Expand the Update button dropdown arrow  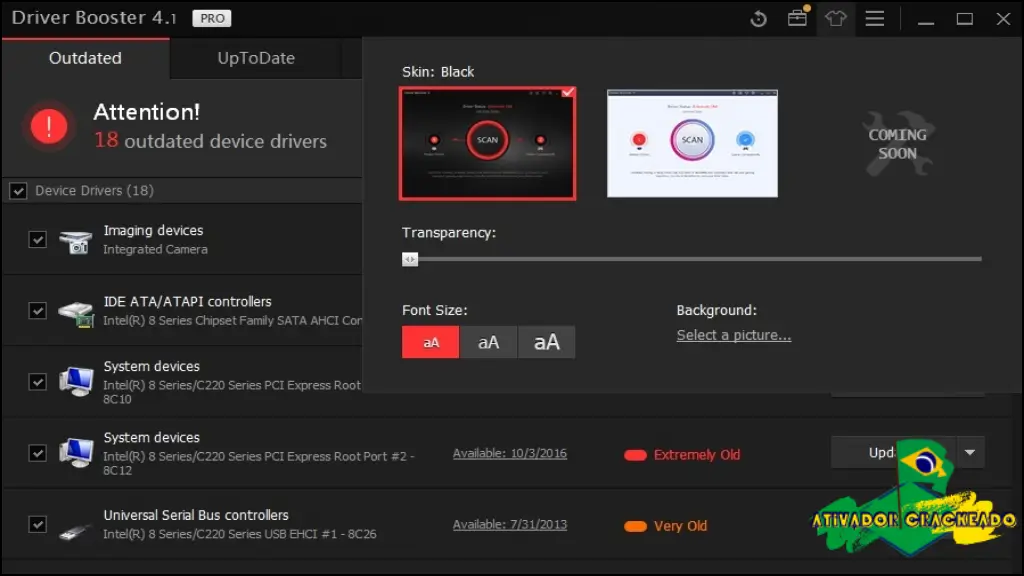[970, 453]
